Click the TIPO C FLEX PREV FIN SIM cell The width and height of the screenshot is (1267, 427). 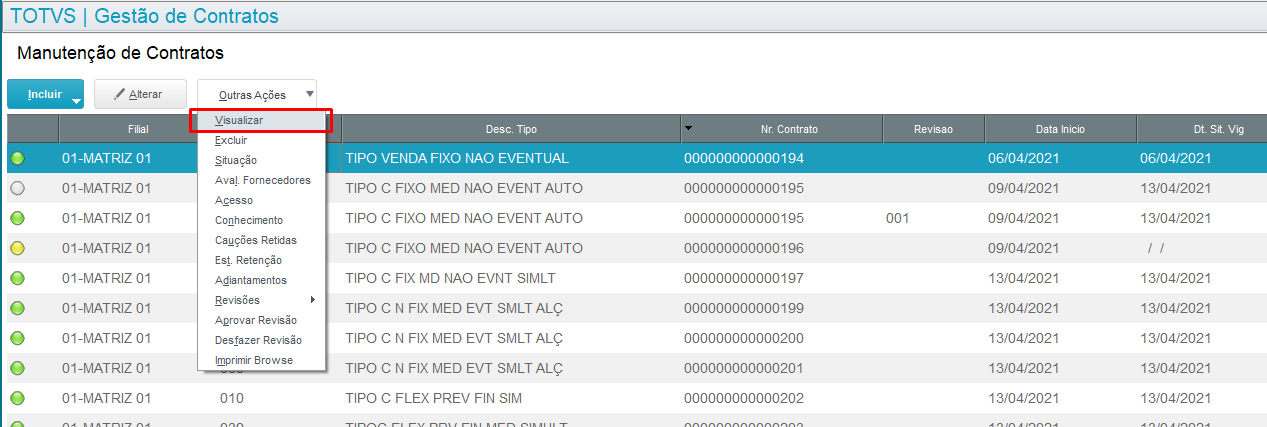(x=434, y=398)
